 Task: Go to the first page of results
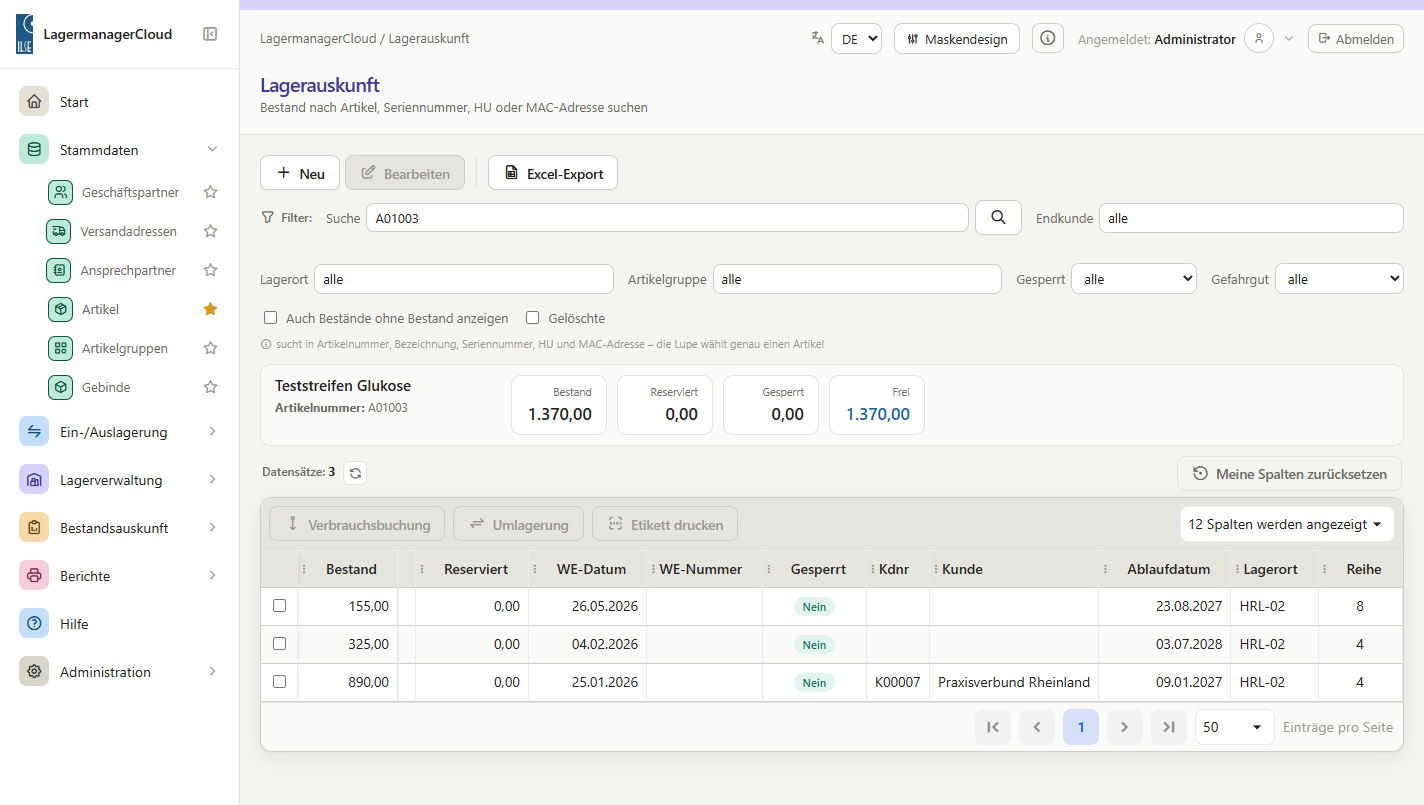993,727
